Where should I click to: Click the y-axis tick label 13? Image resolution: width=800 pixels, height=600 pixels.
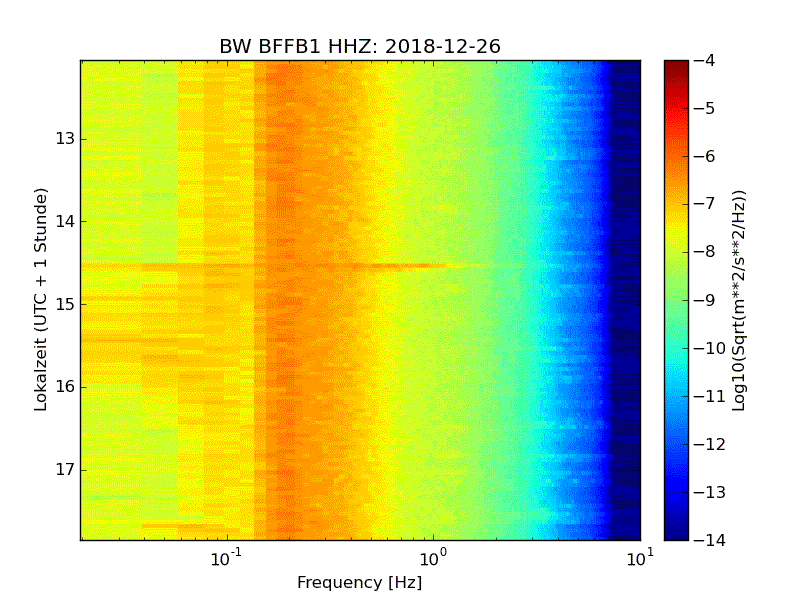65,139
